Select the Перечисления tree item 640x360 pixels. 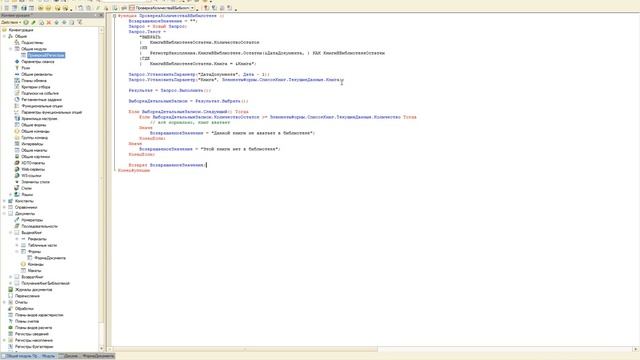pos(27,296)
